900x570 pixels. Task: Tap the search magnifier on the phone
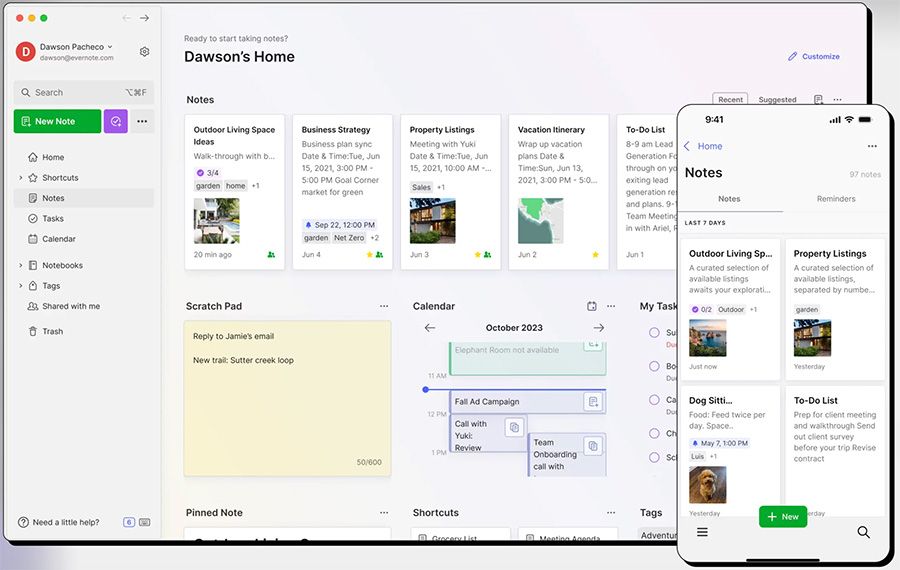point(863,532)
